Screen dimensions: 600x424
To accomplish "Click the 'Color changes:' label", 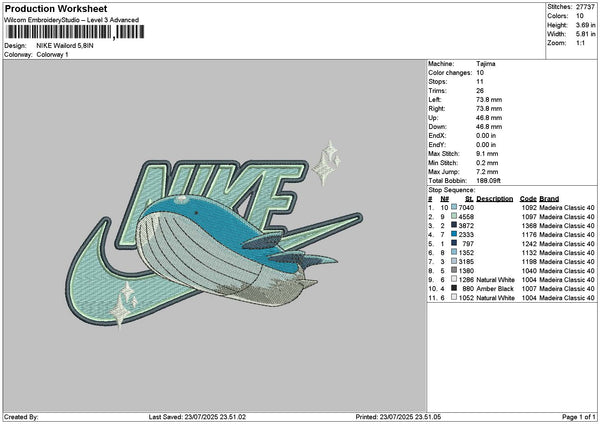I will click(450, 73).
